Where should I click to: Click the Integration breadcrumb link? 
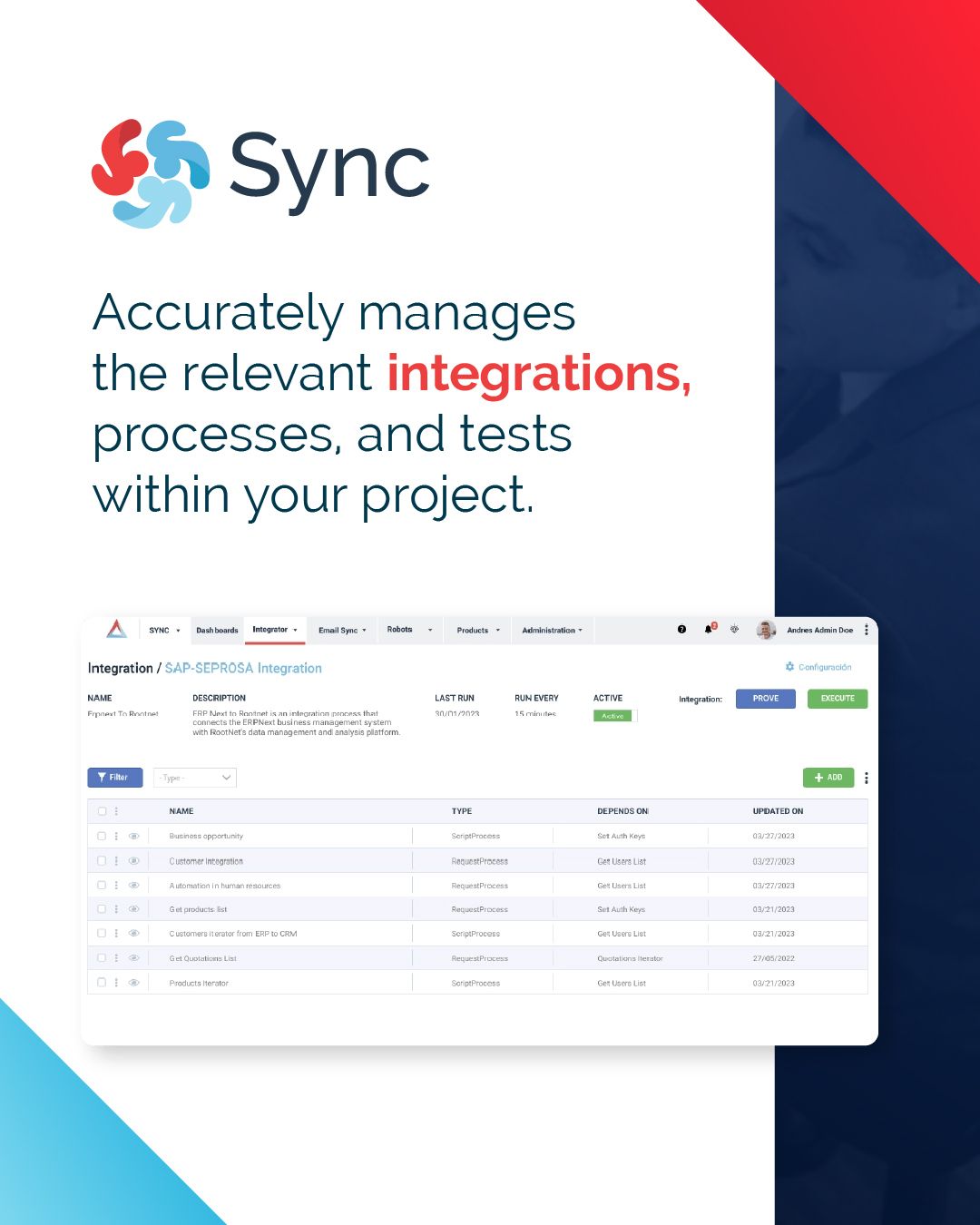pyautogui.click(x=120, y=668)
